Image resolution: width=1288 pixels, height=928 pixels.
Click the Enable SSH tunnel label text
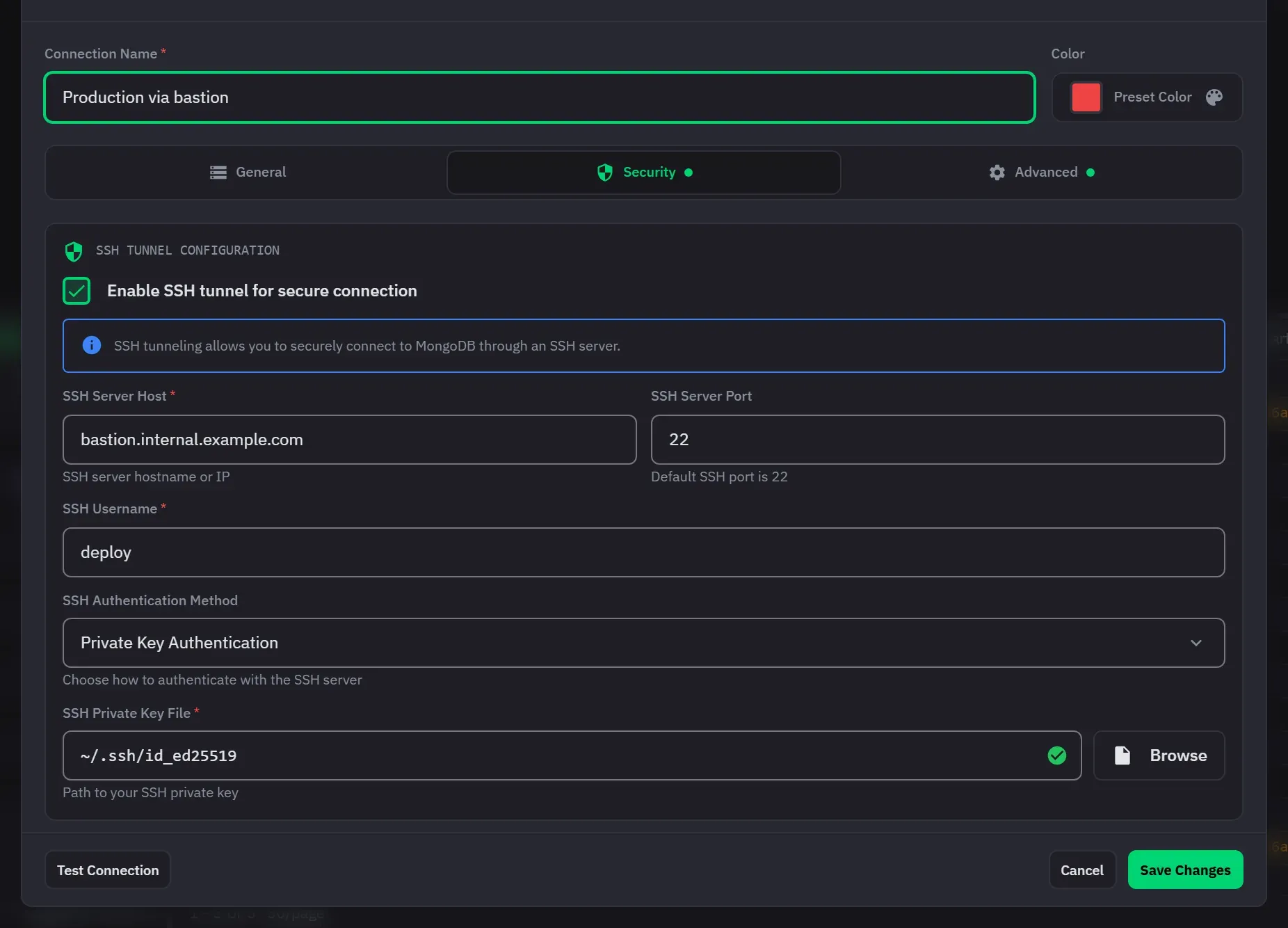click(x=262, y=291)
